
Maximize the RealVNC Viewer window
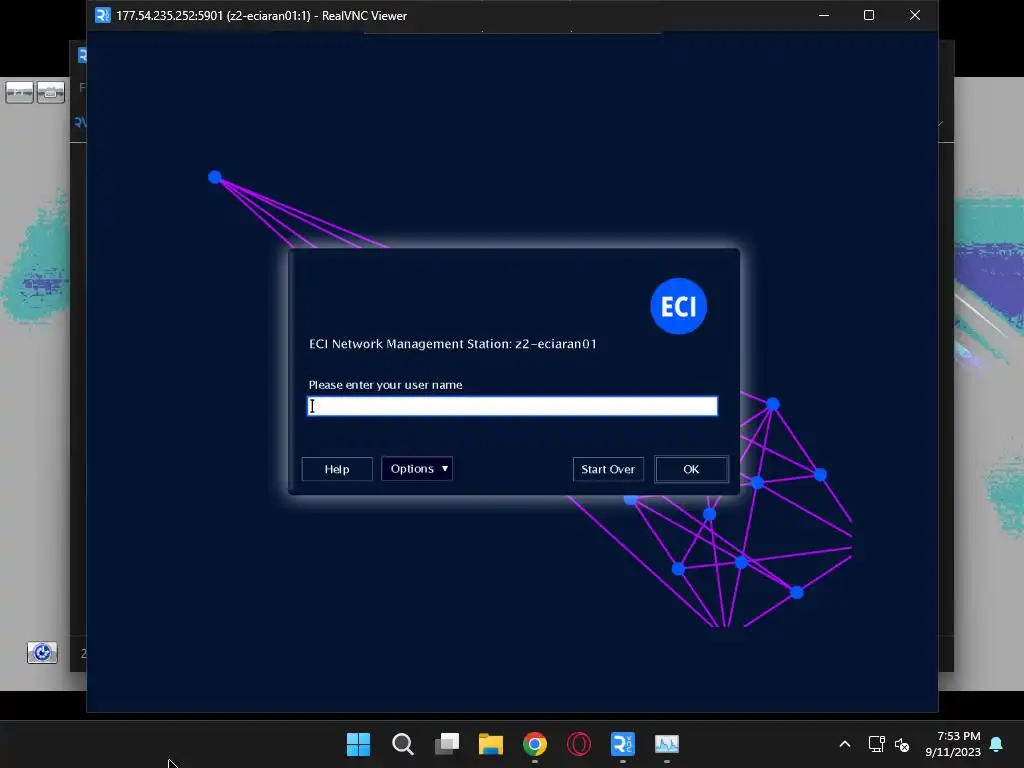coord(869,15)
